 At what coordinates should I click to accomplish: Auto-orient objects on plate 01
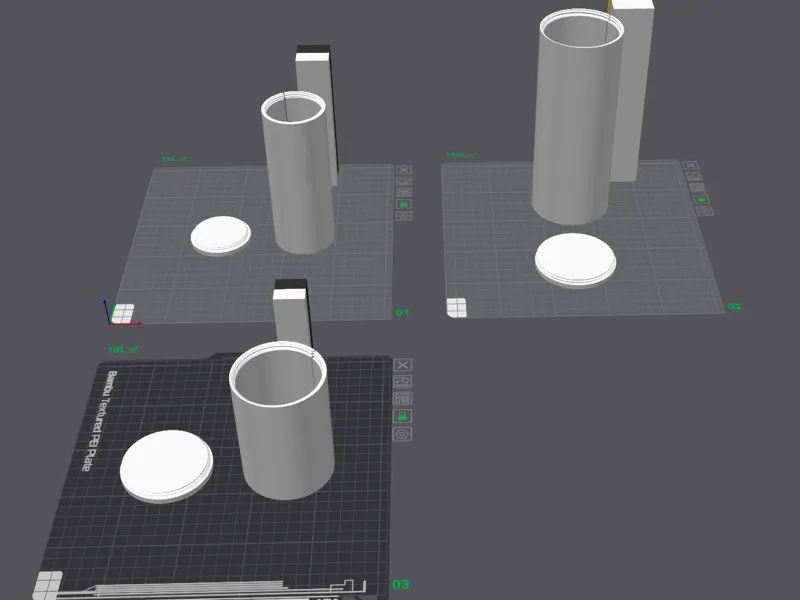(404, 181)
